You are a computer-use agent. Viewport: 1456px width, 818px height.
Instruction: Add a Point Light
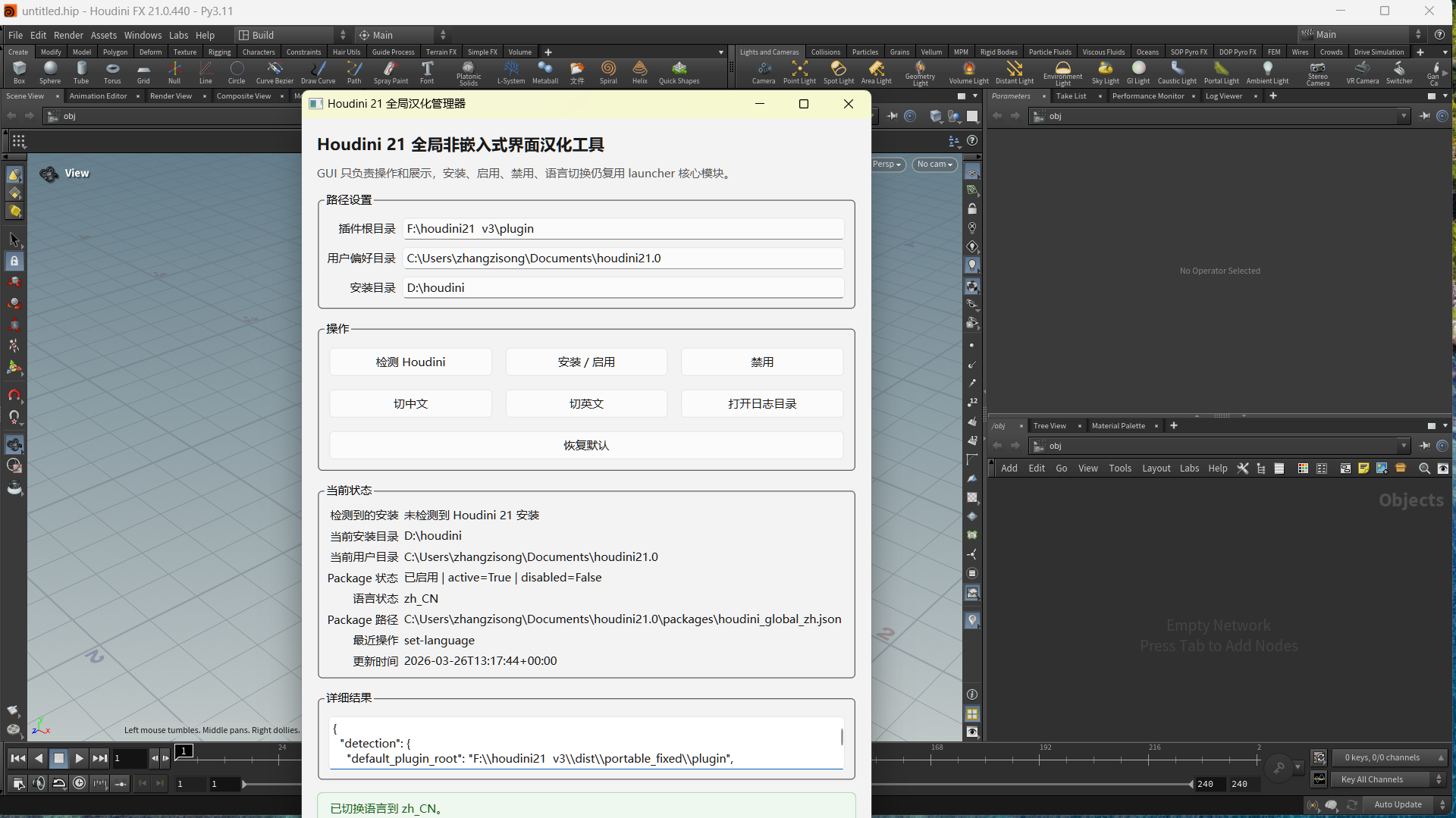(799, 73)
